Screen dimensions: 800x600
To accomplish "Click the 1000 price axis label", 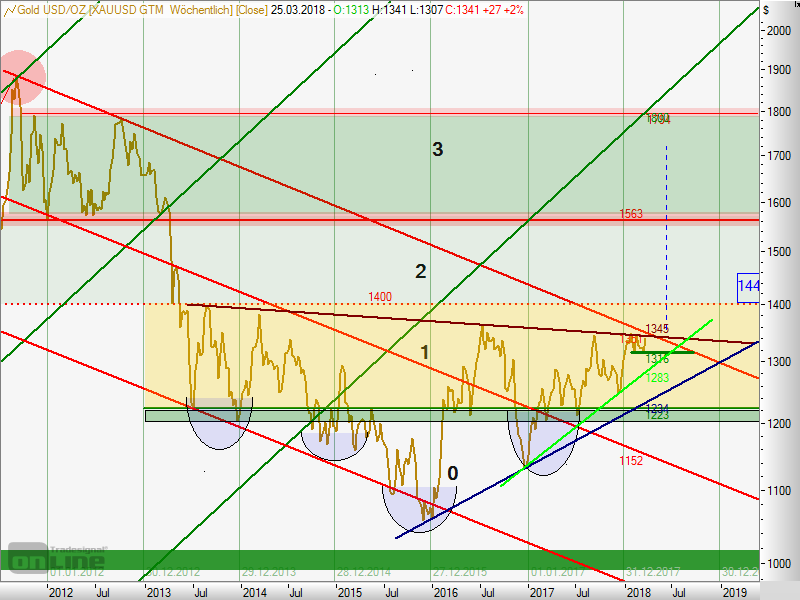I will tap(779, 563).
